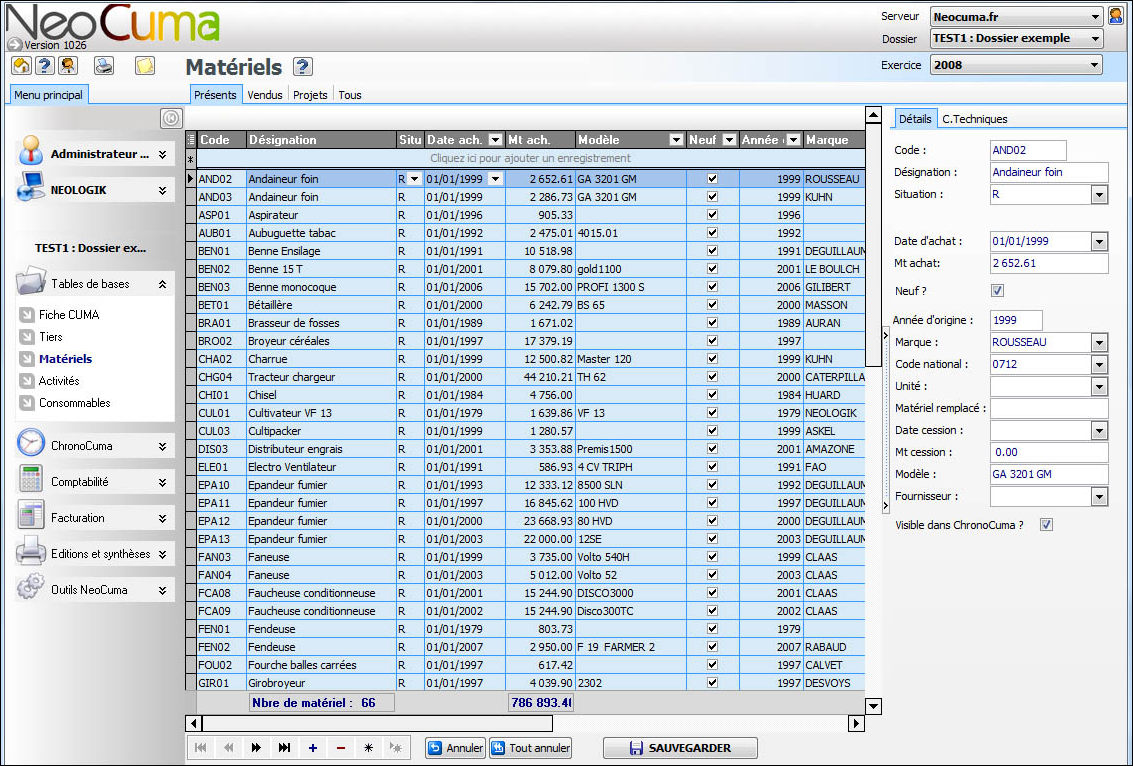This screenshot has height=766, width=1133.
Task: Open the Dossier dropdown
Action: (1095, 38)
